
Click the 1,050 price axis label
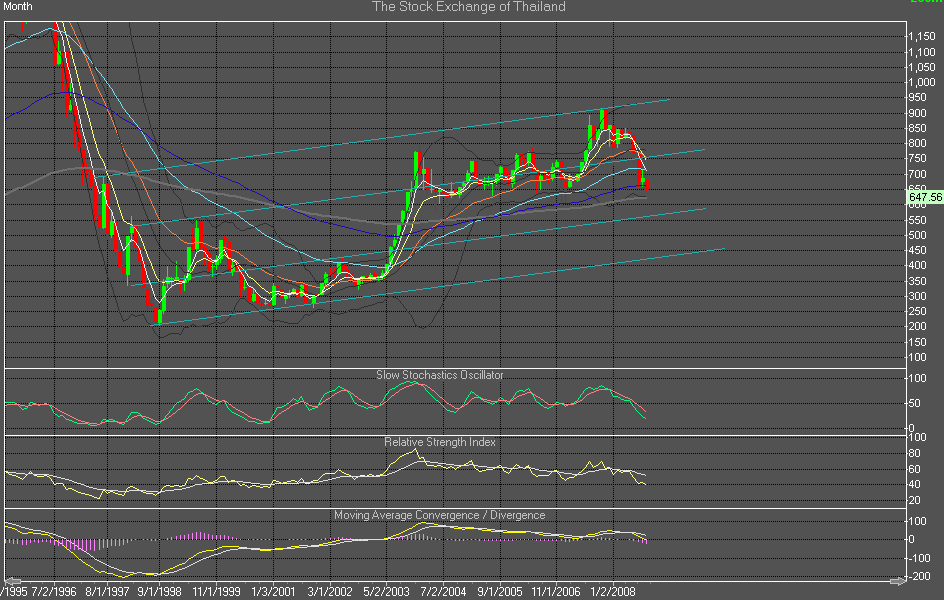(x=922, y=67)
